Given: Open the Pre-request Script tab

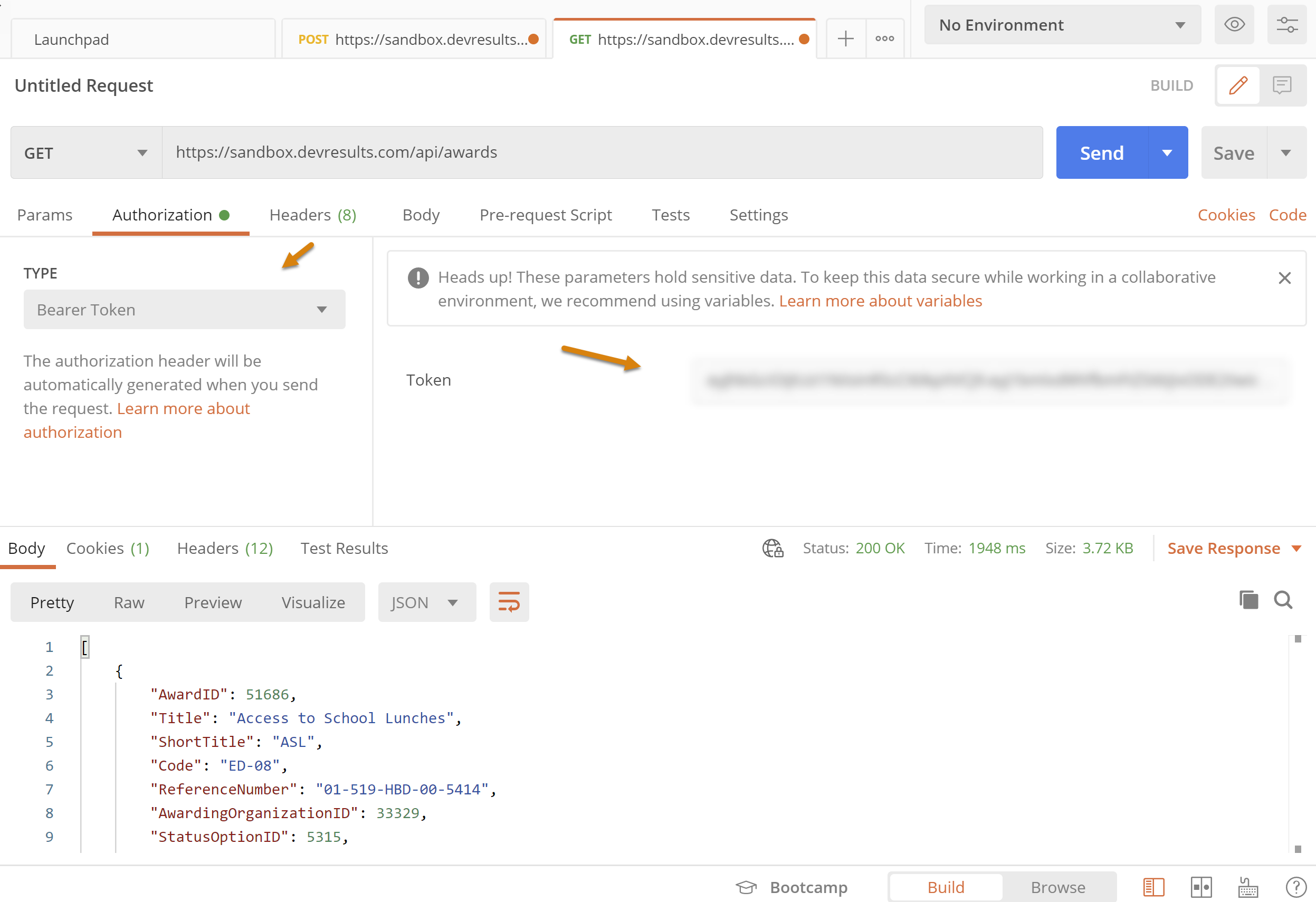Looking at the screenshot, I should click(x=545, y=215).
